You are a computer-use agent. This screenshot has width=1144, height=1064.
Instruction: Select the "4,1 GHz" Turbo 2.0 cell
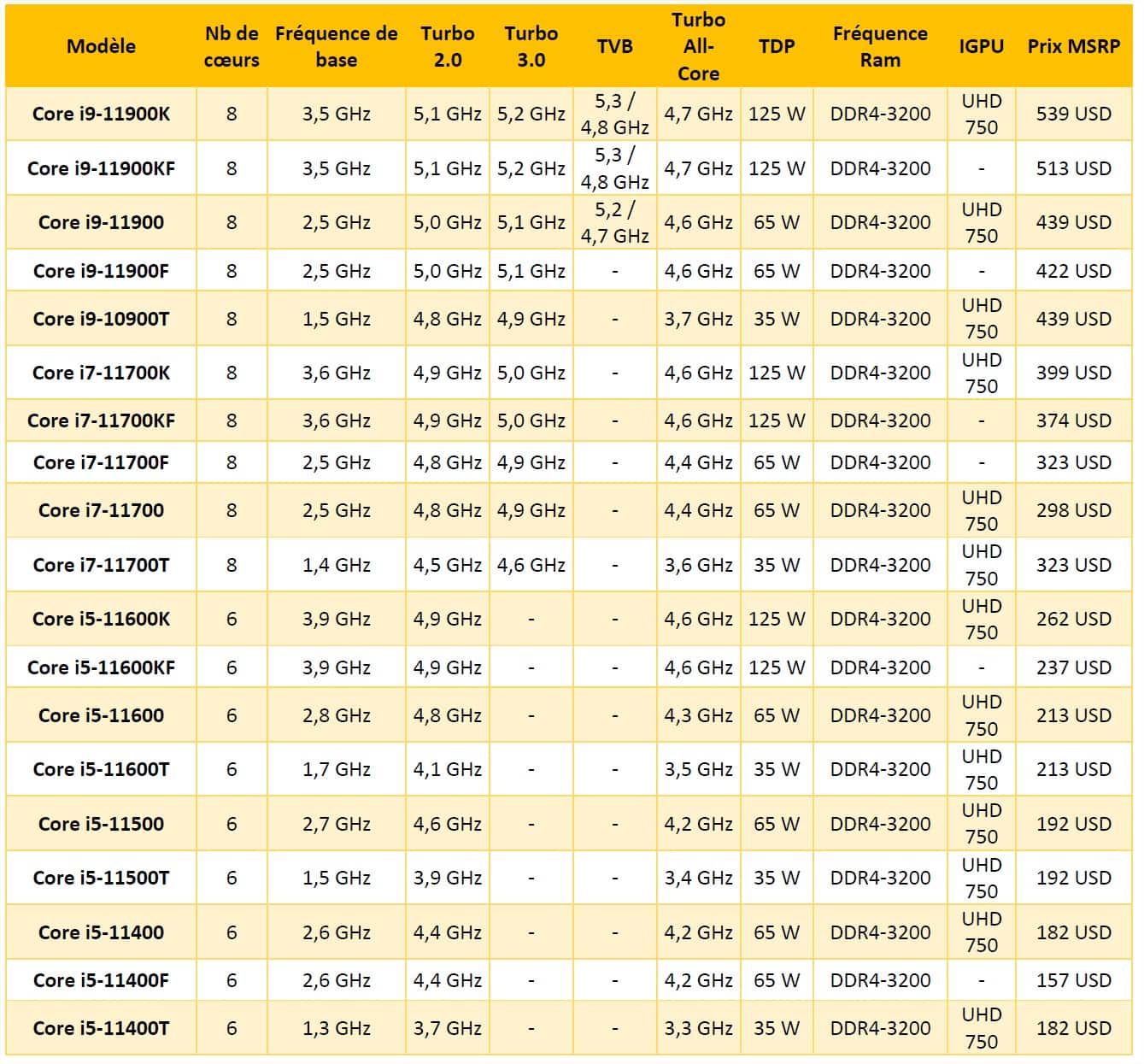[x=448, y=769]
